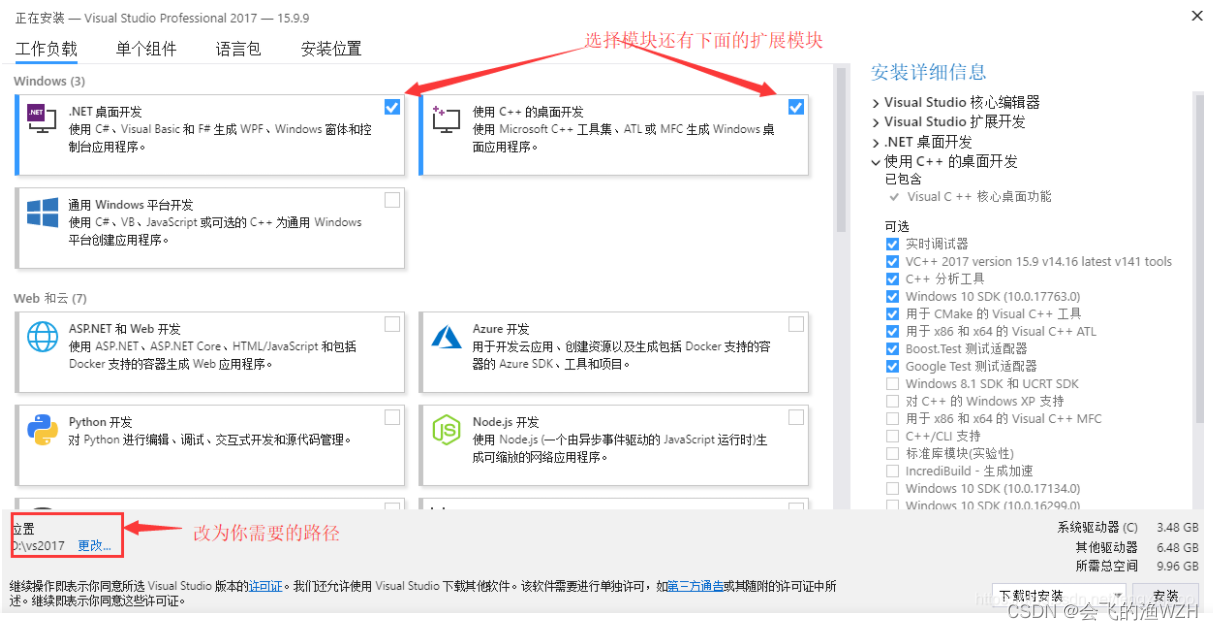Click the C++ desktop development icon
The width and height of the screenshot is (1213, 630).
coord(445,120)
